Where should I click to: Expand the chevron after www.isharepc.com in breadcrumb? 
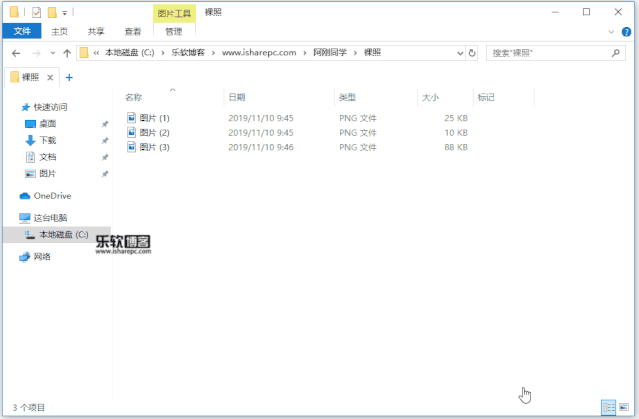(304, 53)
